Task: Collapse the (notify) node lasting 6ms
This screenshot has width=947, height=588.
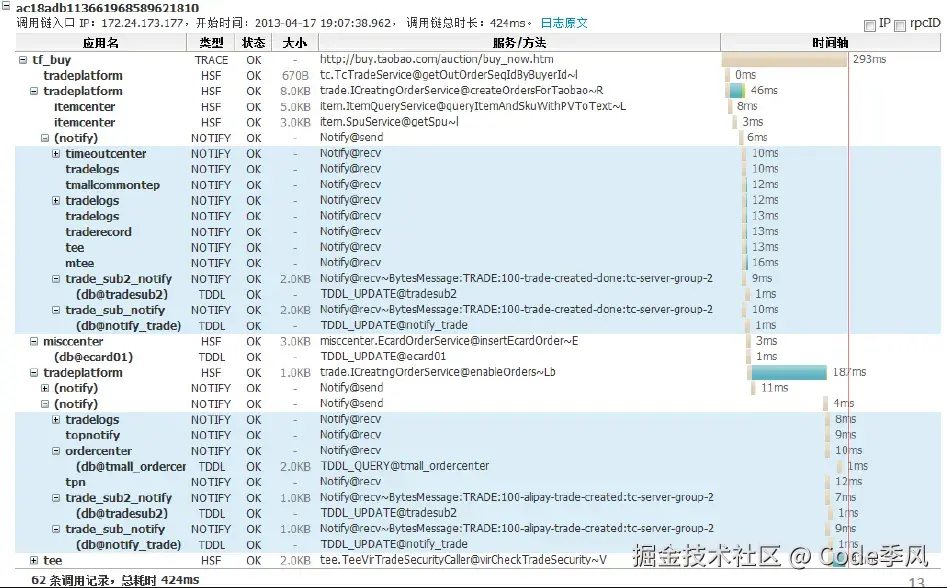Action: click(45, 138)
